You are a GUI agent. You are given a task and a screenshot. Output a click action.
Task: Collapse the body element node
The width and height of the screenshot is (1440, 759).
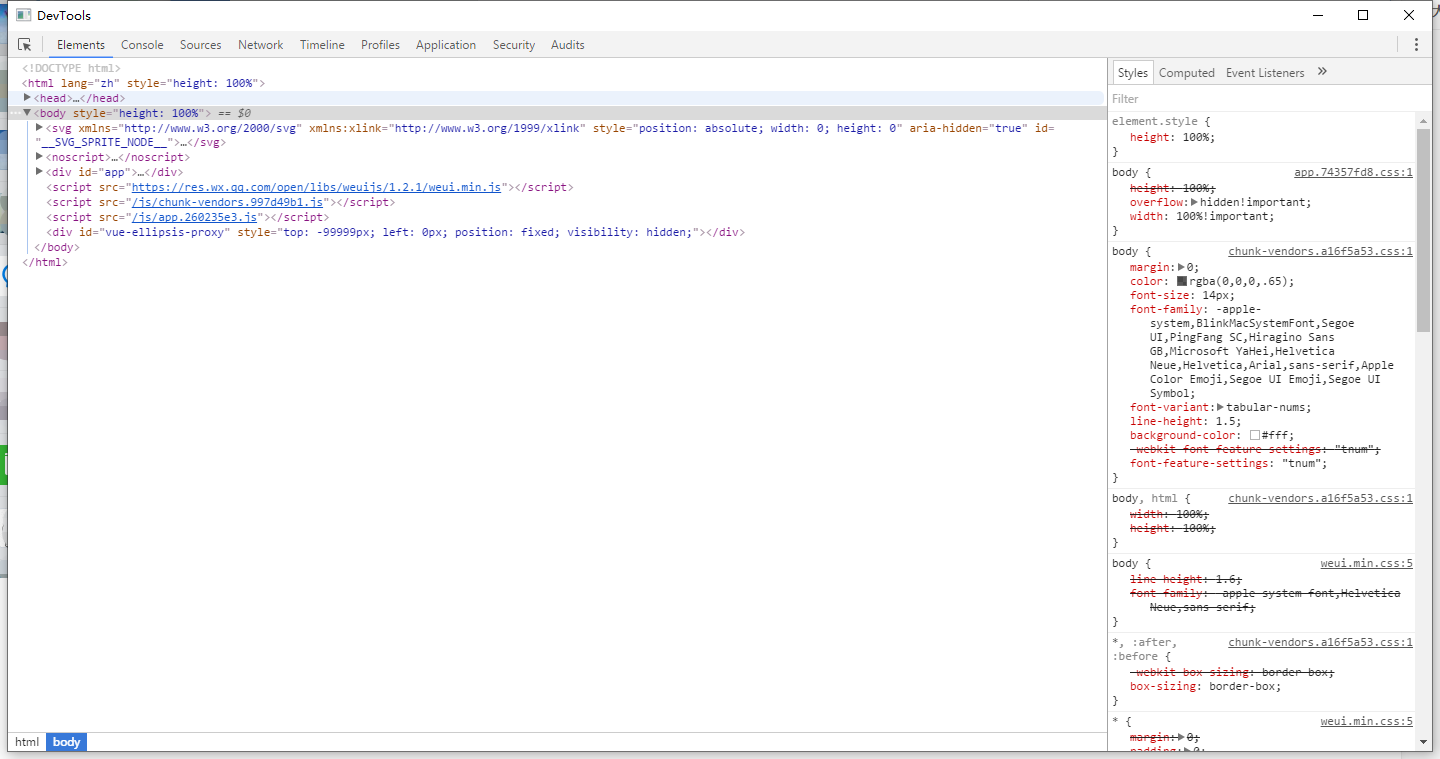click(x=28, y=113)
